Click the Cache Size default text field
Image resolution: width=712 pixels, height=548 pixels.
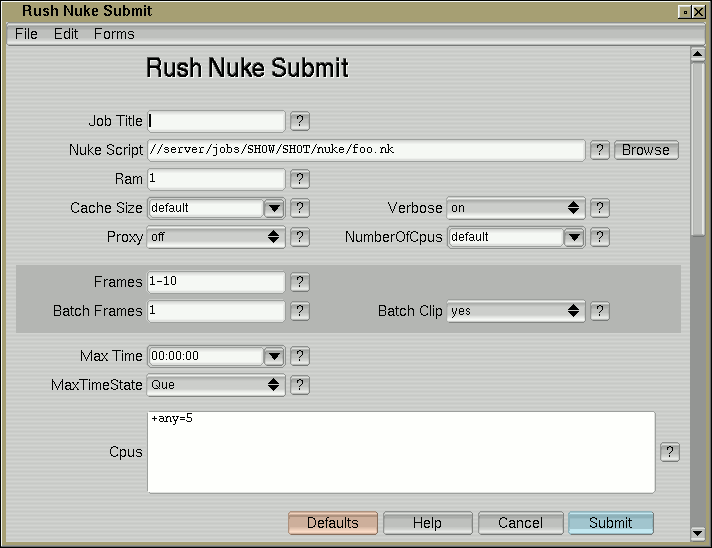tap(206, 208)
